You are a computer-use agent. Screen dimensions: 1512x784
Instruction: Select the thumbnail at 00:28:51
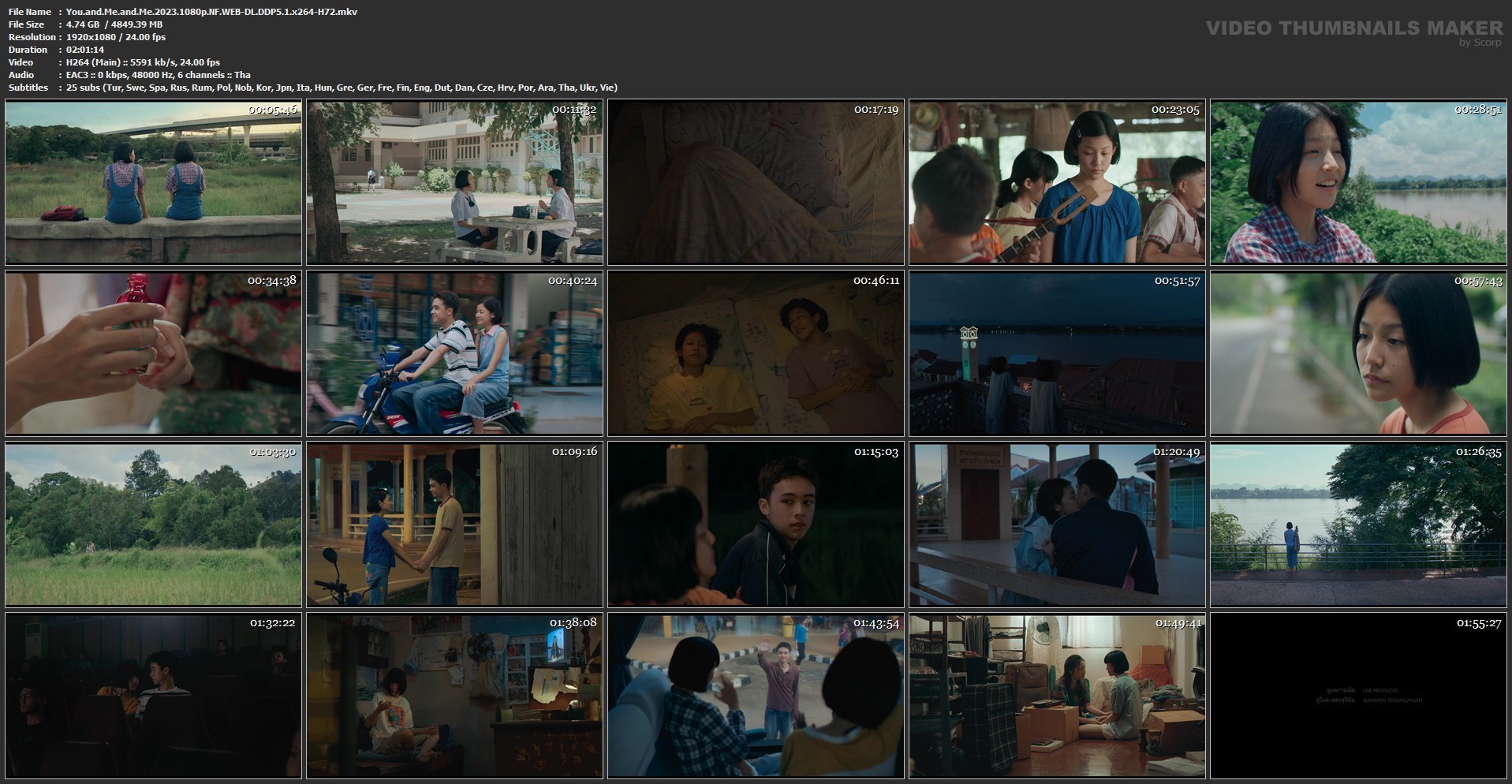coord(1358,182)
